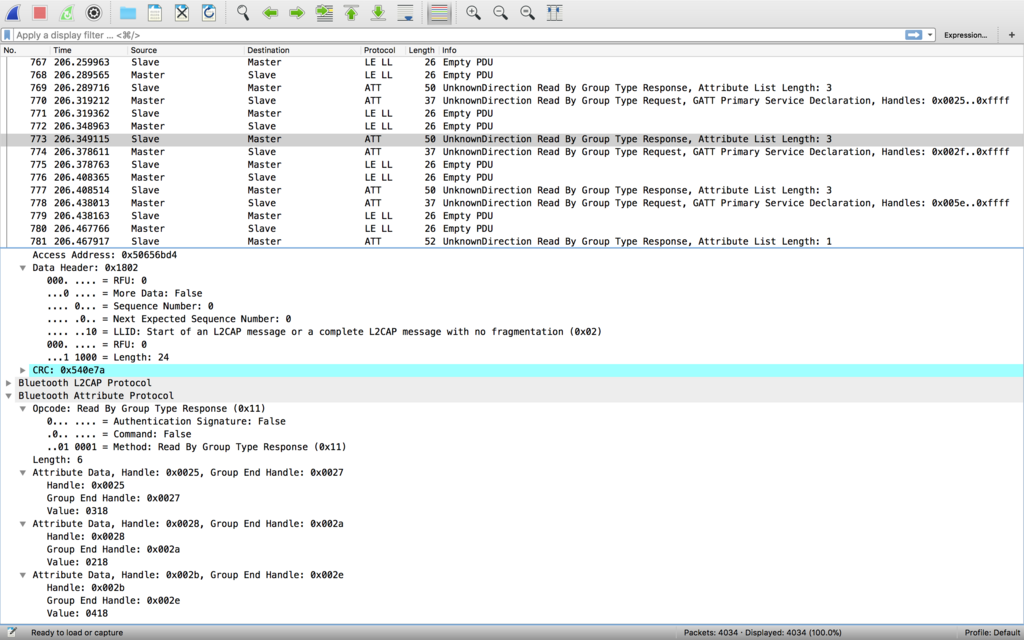Viewport: 1024px width, 640px height.
Task: Open expert info status bar icon
Action: point(11,632)
